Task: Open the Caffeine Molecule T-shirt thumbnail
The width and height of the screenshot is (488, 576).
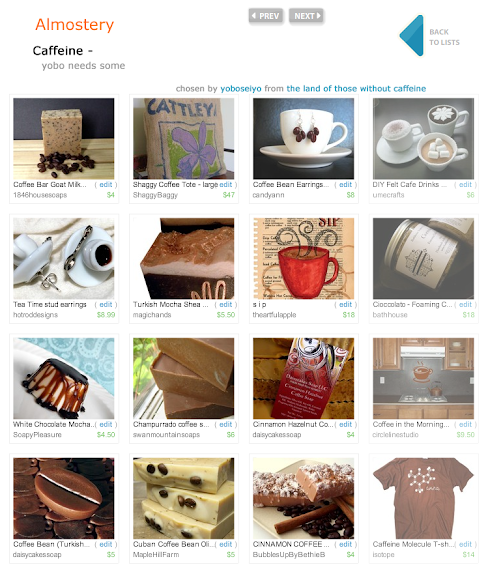Action: tap(423, 498)
